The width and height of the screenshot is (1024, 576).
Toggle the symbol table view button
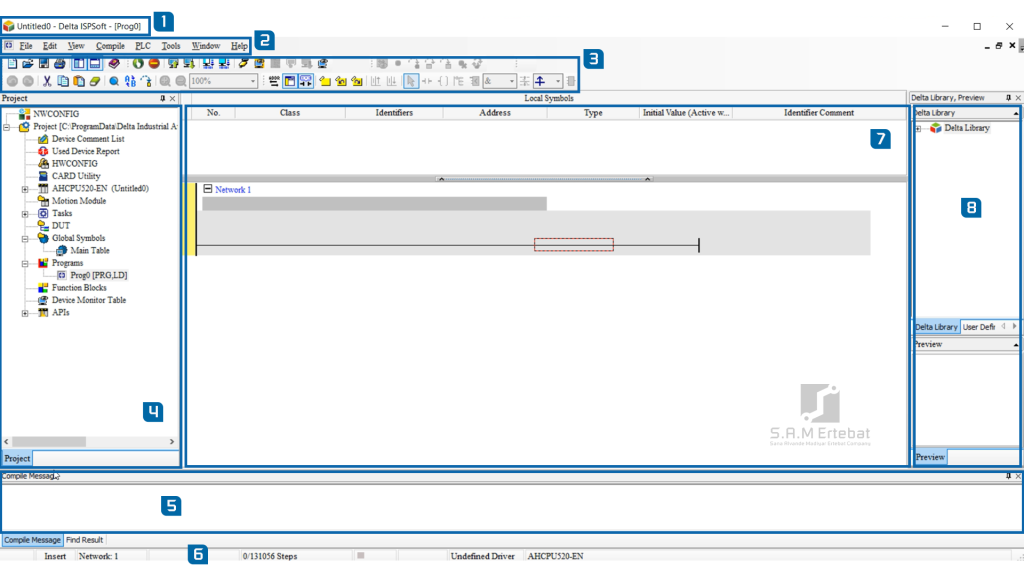289,81
